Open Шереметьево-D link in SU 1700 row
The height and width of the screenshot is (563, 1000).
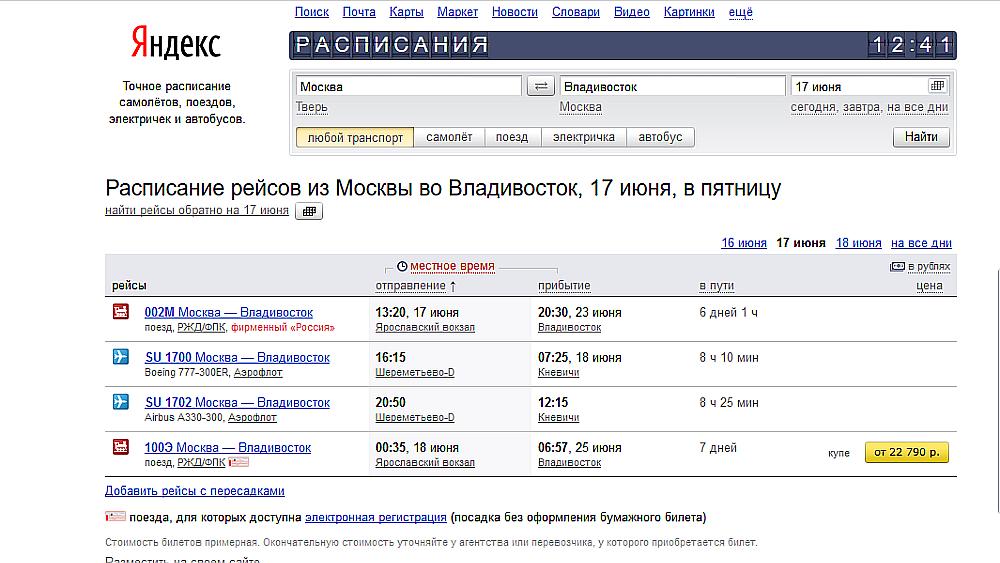[415, 372]
